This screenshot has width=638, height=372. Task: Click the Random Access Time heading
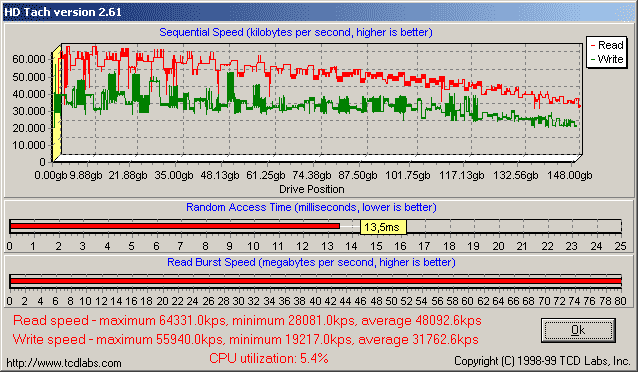[311, 207]
